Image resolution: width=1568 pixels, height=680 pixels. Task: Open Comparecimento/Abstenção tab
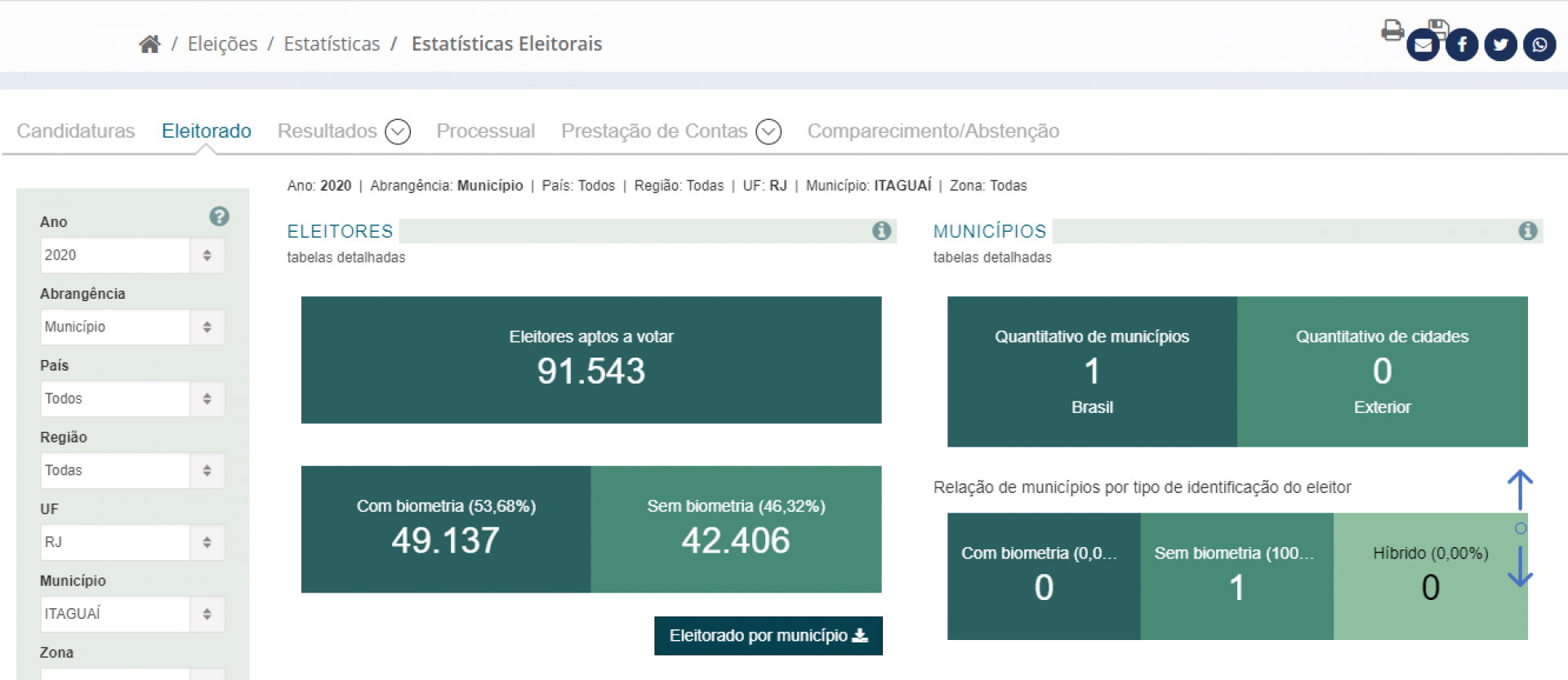click(933, 131)
